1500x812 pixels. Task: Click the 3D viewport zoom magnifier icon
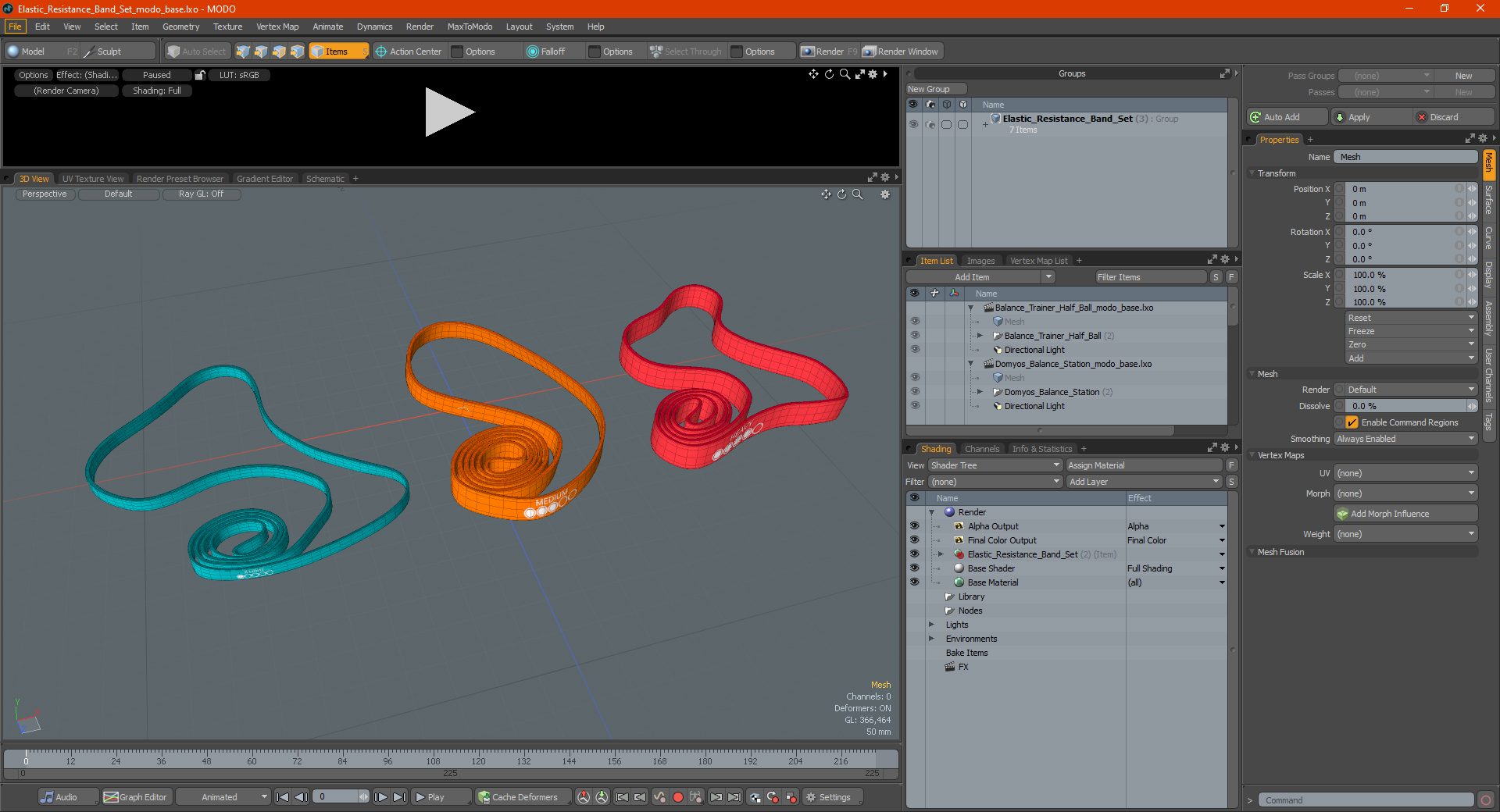[x=858, y=194]
